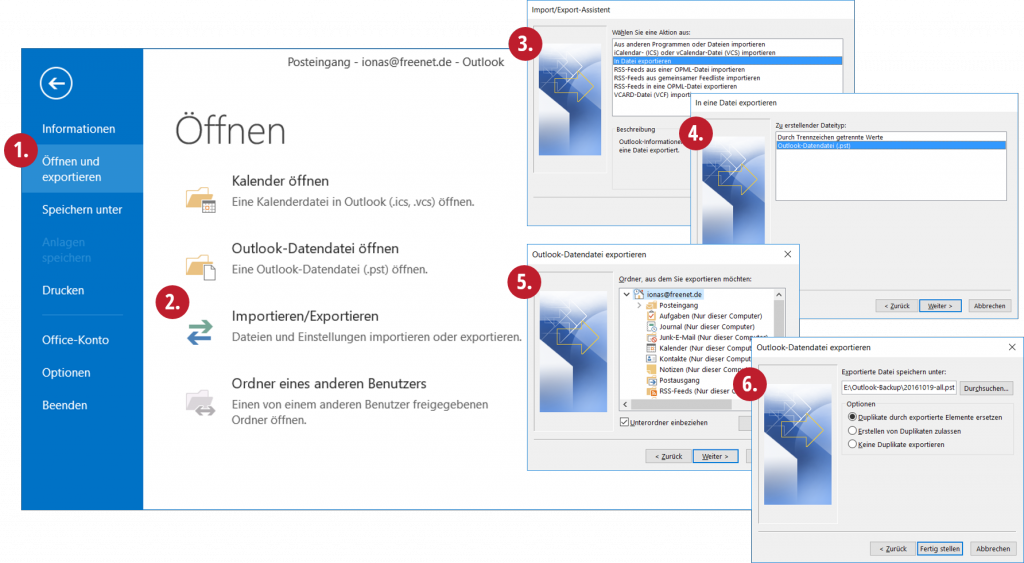Image resolution: width=1024 pixels, height=563 pixels.
Task: Open Informationen in the backstage sidebar
Action: click(x=78, y=129)
